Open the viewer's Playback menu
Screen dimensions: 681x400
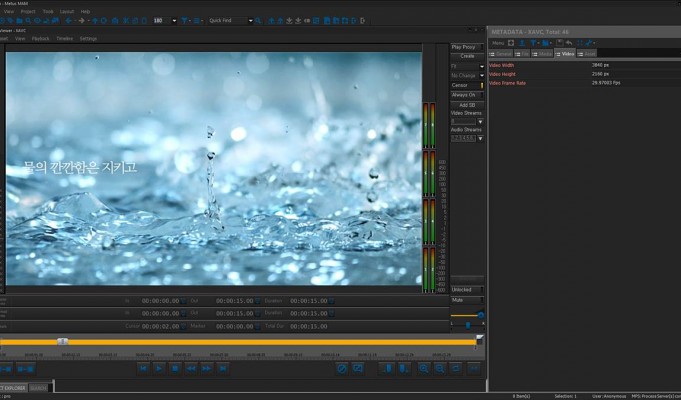pyautogui.click(x=40, y=39)
